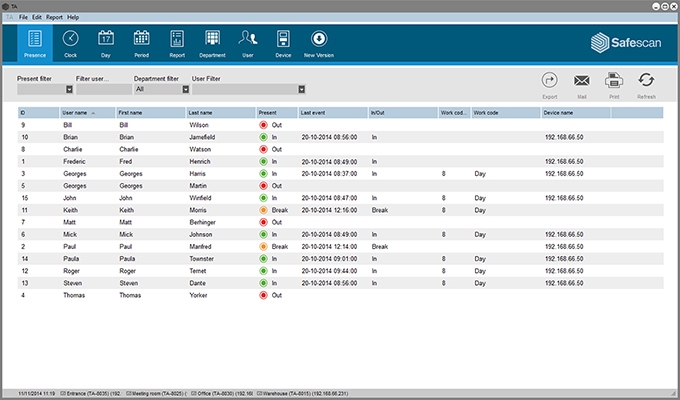Open the Department management icon

212,41
